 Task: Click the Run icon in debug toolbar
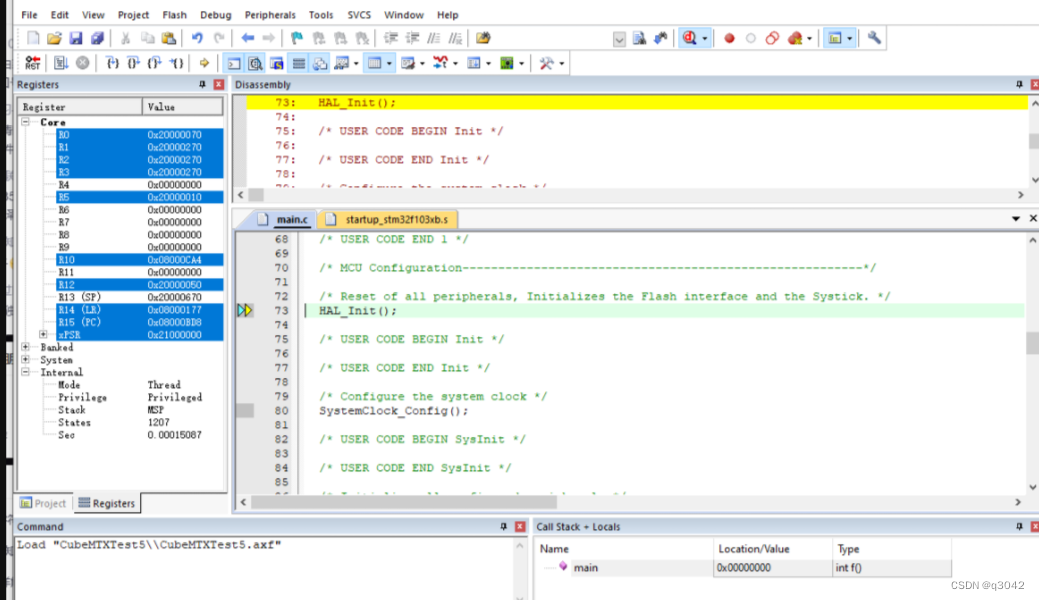(60, 63)
